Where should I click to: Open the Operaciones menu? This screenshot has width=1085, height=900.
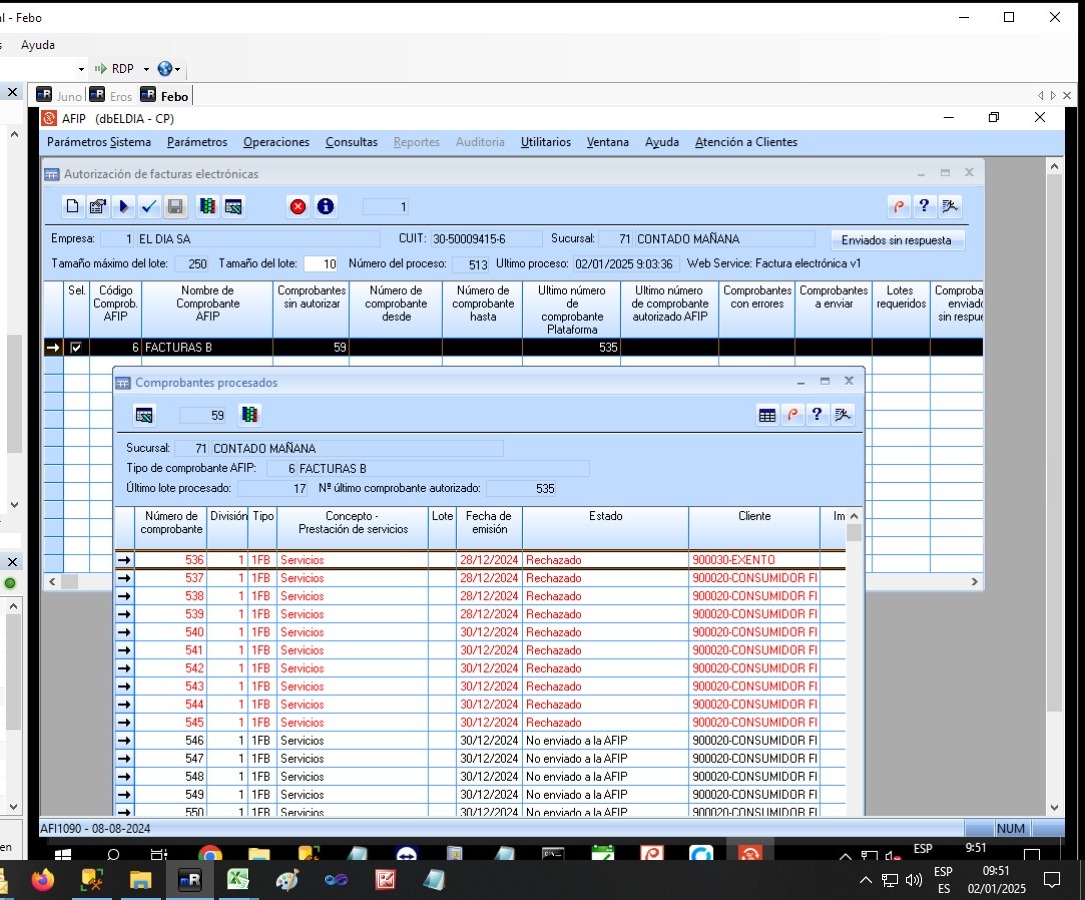276,142
